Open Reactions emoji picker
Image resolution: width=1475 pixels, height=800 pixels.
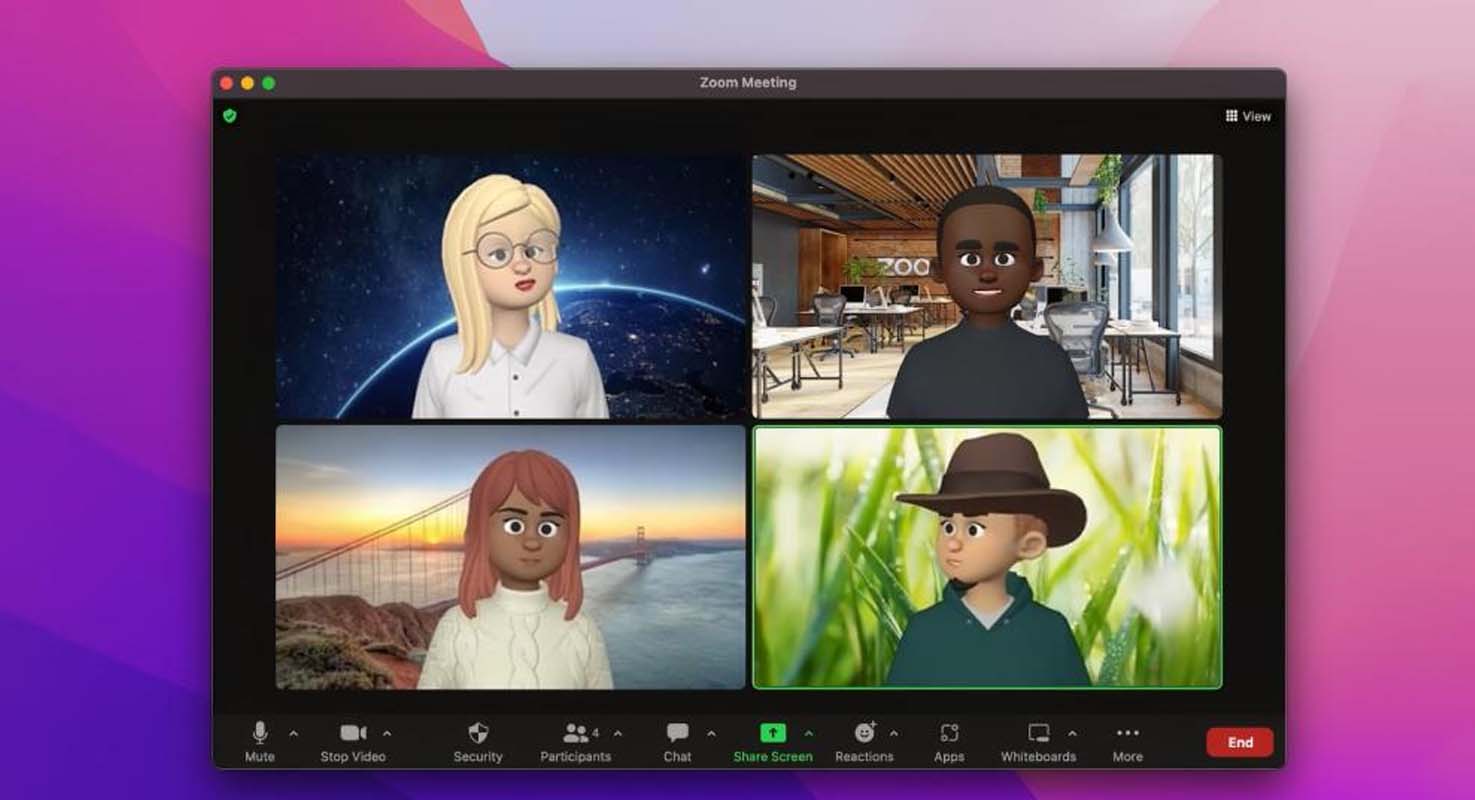(x=864, y=741)
